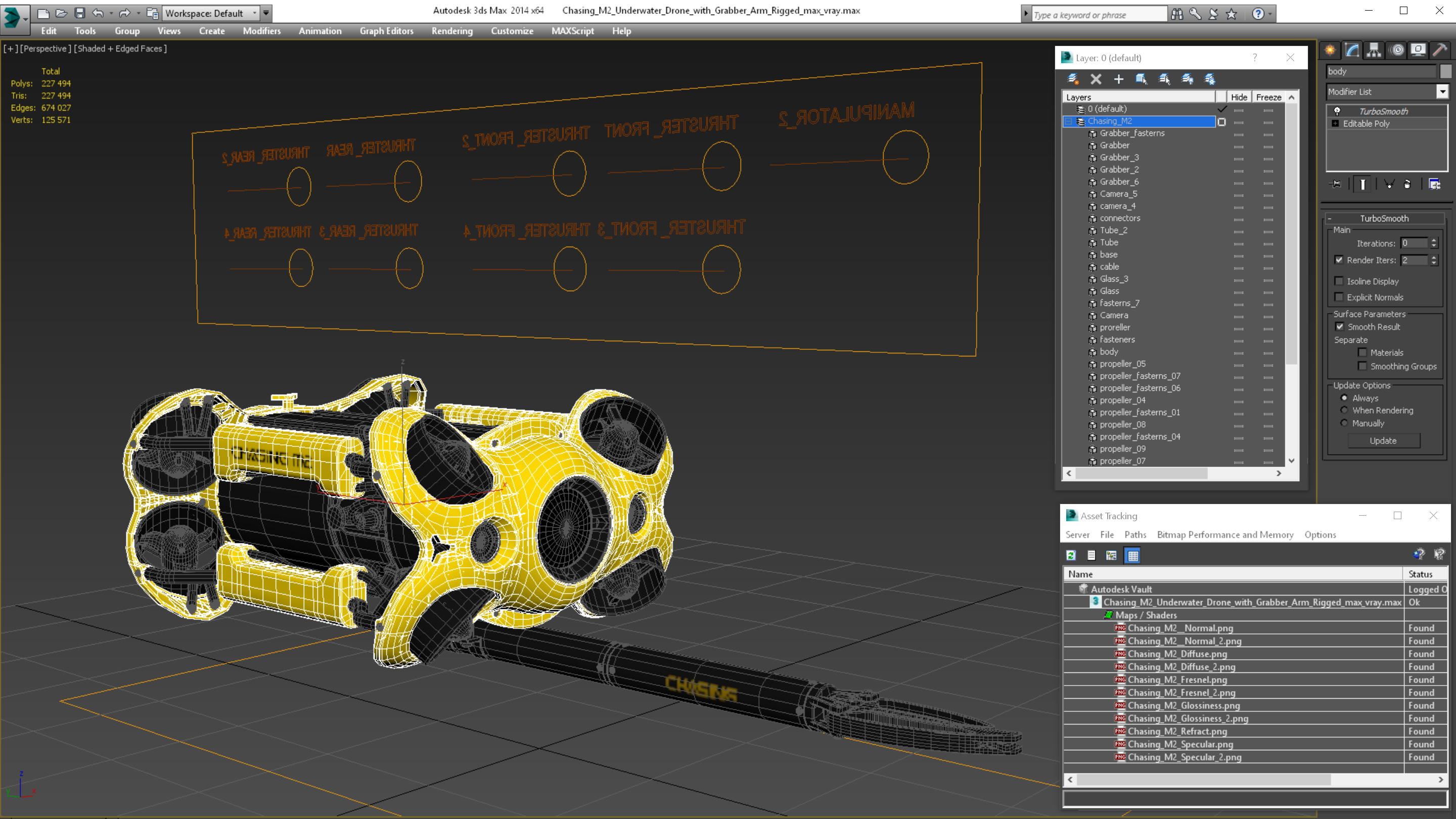
Task: Click Highlight Selected Objects' Layers icon
Action: tap(1164, 79)
